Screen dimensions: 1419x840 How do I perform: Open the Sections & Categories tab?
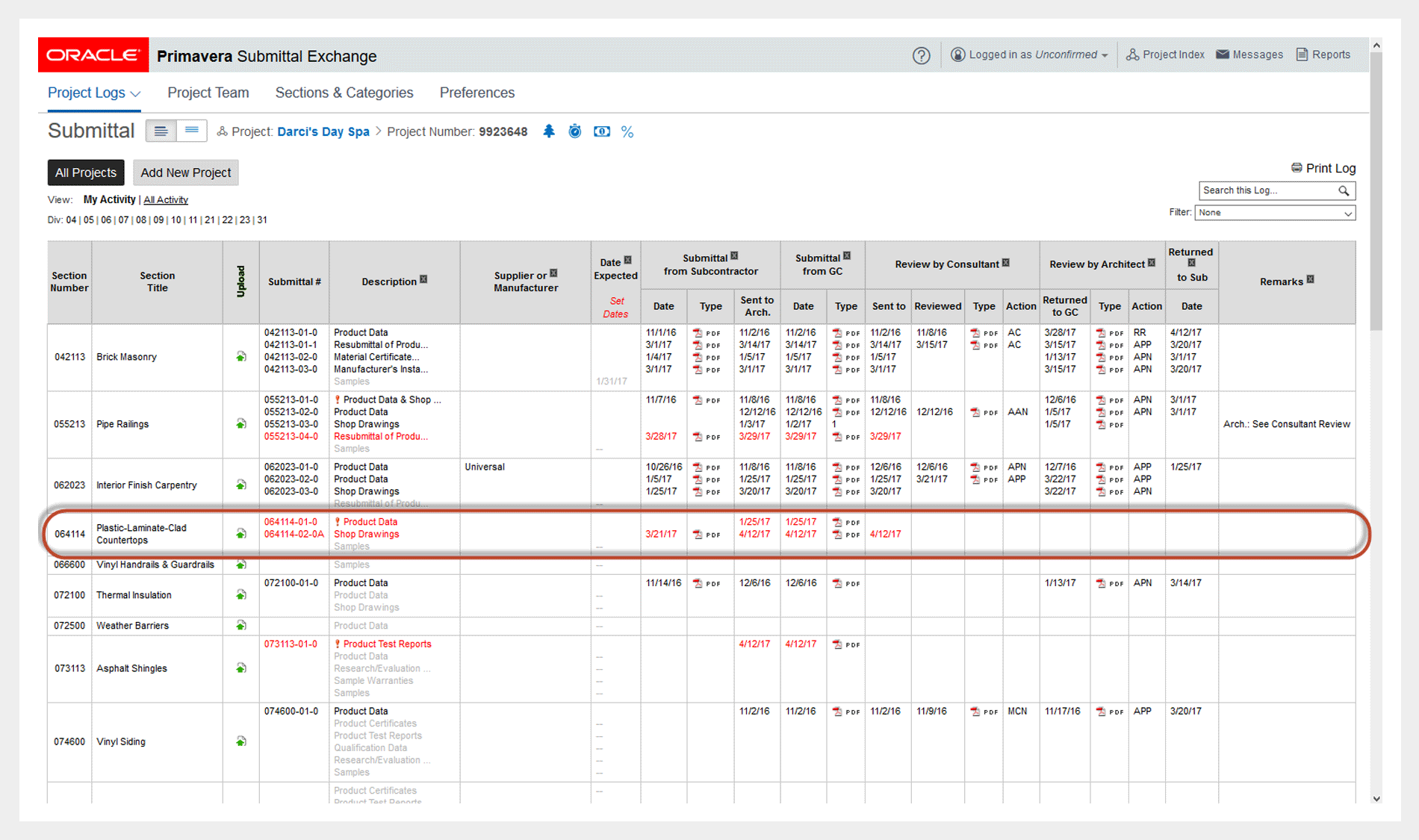[x=344, y=93]
